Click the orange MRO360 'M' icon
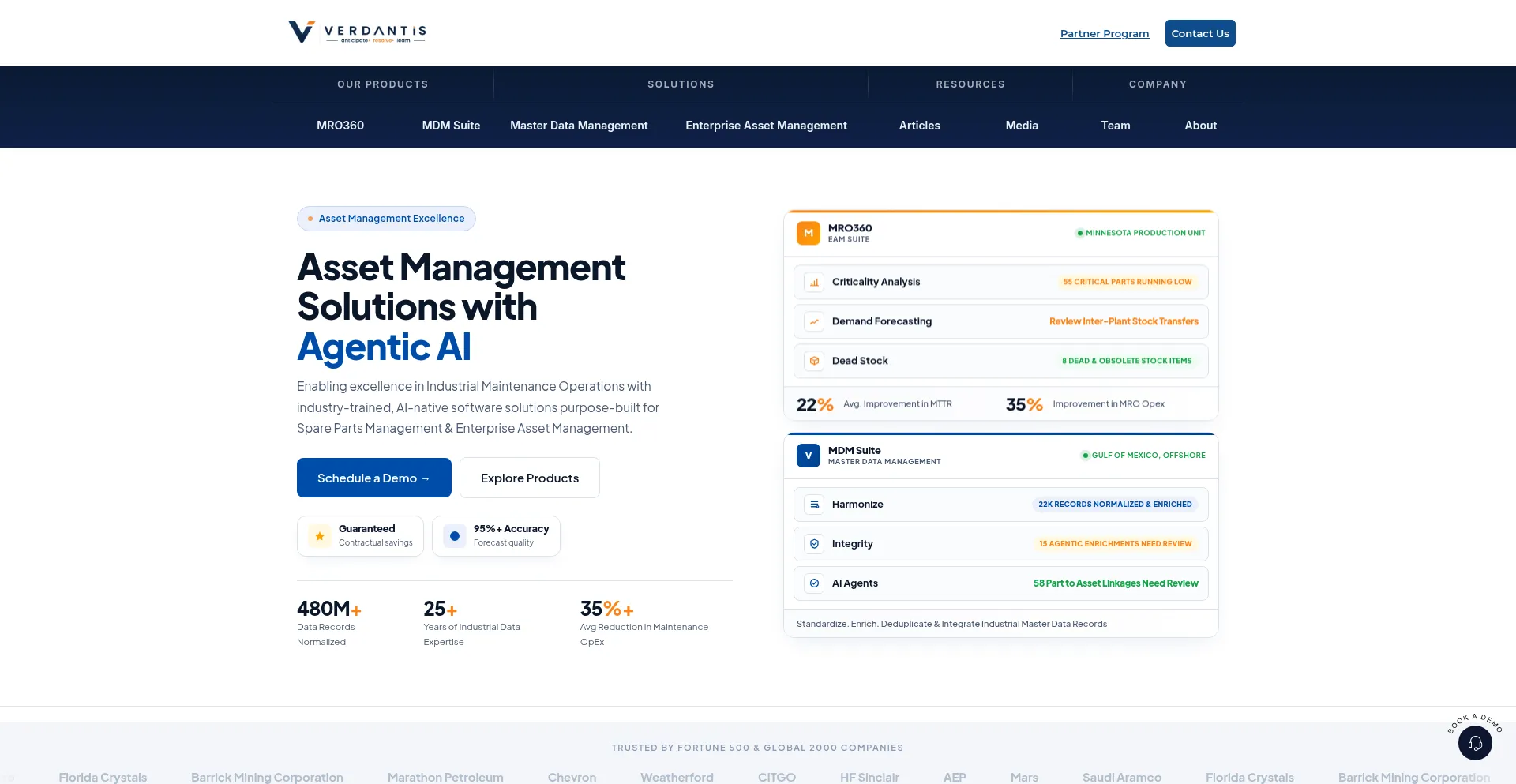This screenshot has width=1516, height=784. [x=809, y=233]
